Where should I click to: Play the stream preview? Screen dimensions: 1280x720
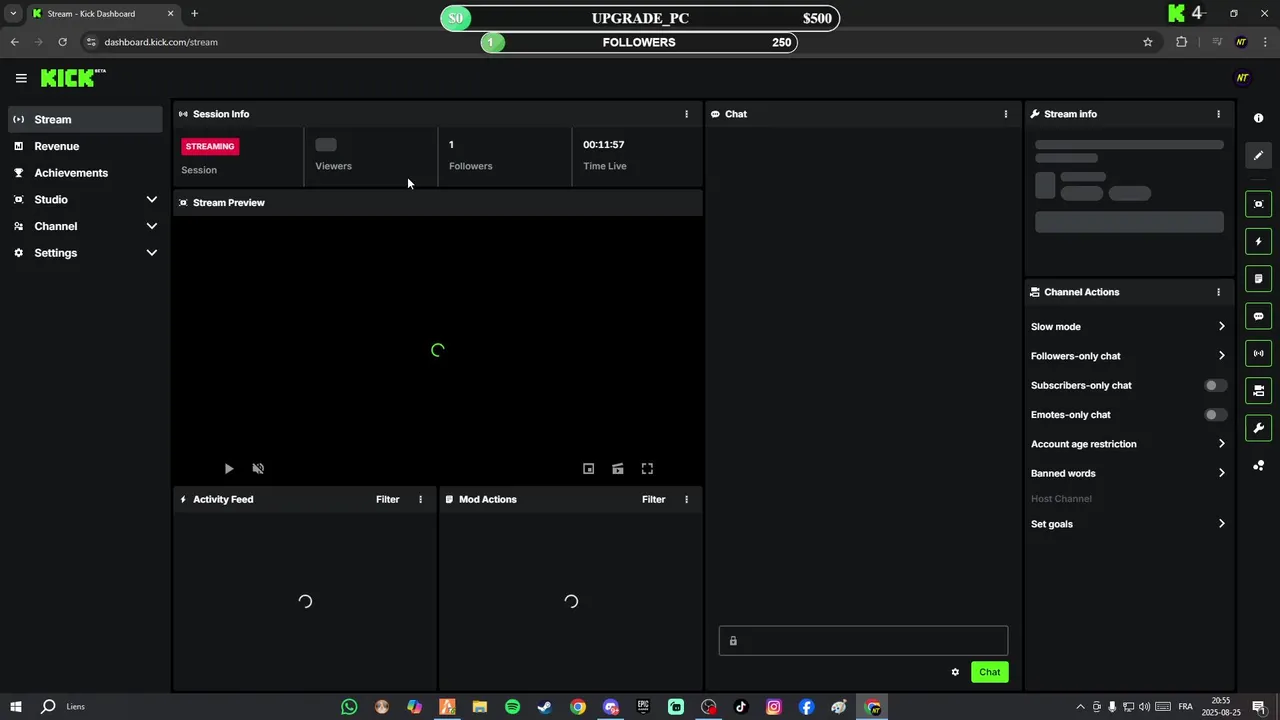[x=229, y=468]
